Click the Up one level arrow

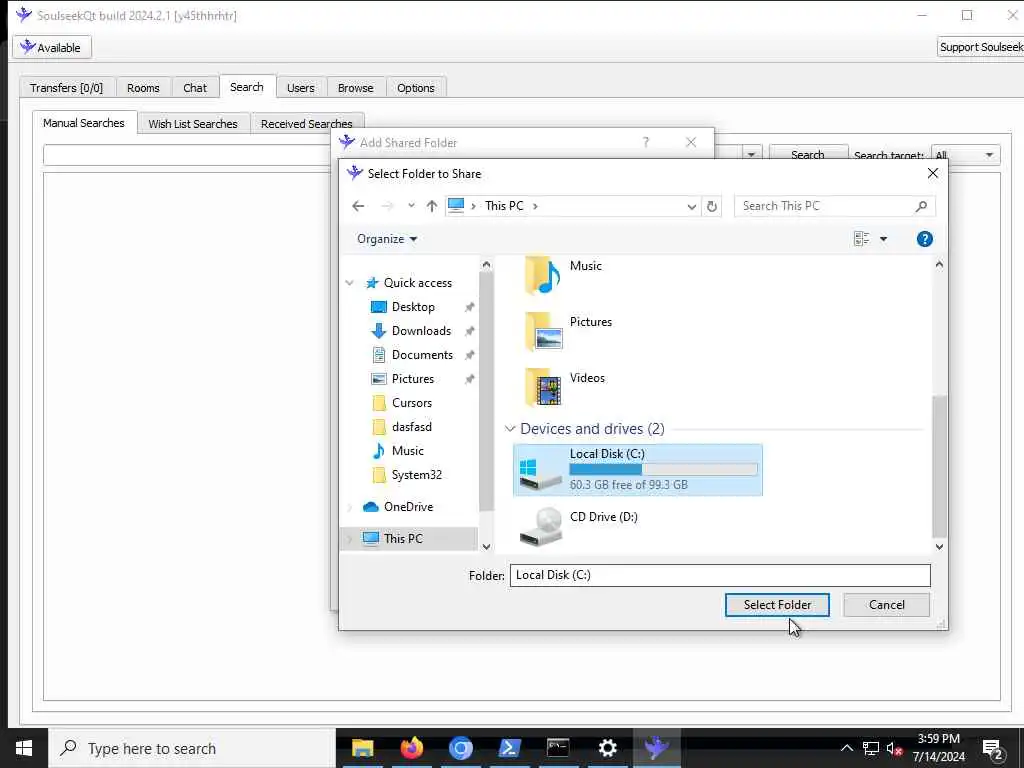point(432,206)
